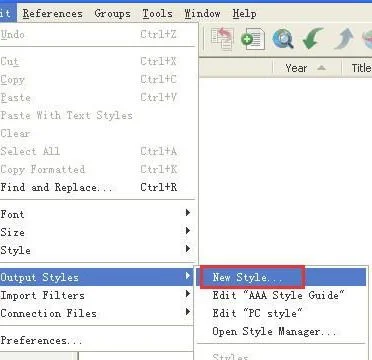Open the Window menu
Screen dimensions: 372x360
(202, 14)
